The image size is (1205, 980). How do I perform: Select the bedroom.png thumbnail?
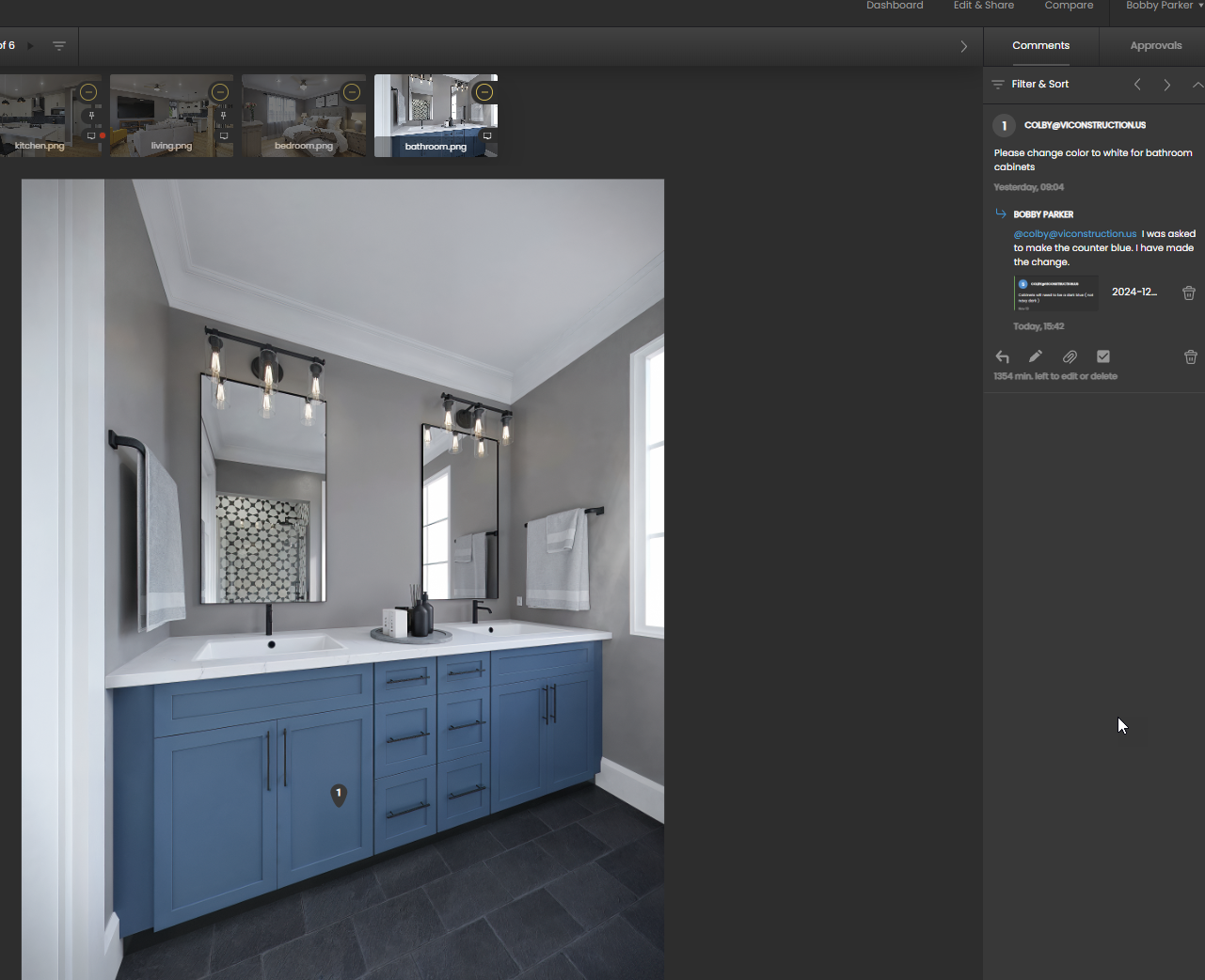[x=304, y=116]
